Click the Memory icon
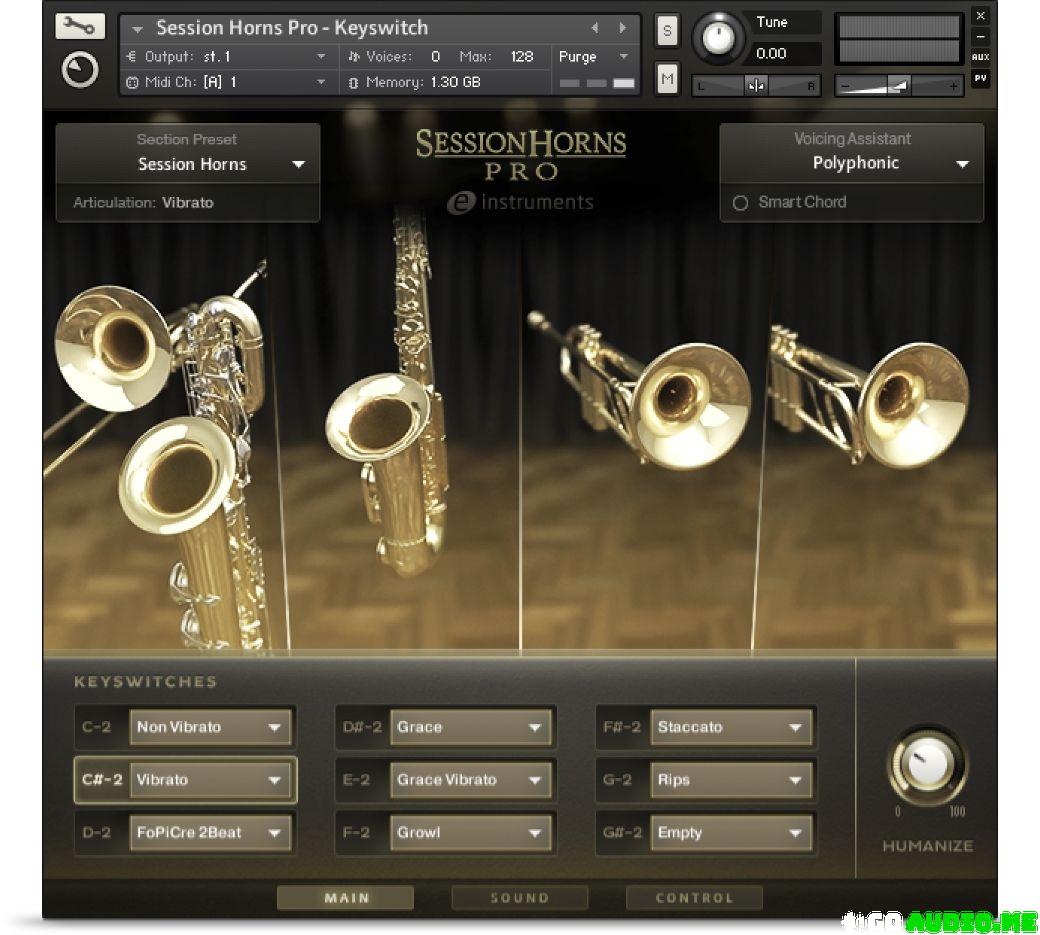Viewport: 1040px width, 935px height. point(354,82)
